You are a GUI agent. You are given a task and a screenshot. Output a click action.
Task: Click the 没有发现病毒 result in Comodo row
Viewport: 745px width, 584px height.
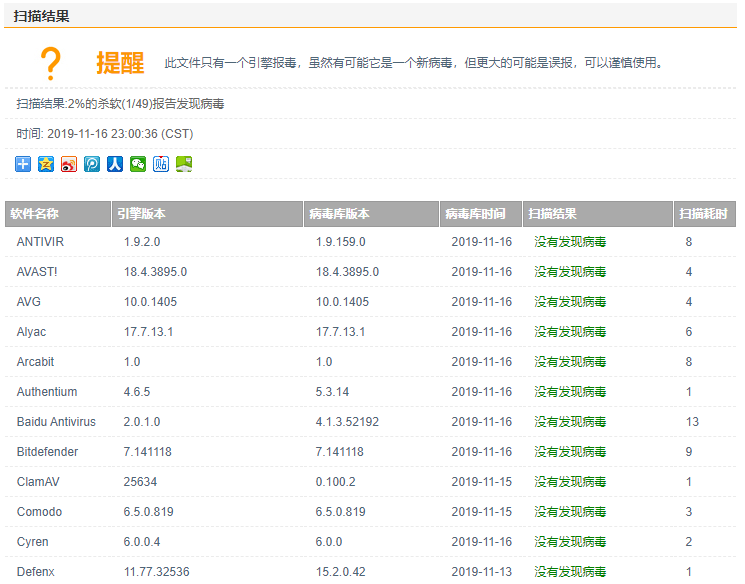point(570,512)
